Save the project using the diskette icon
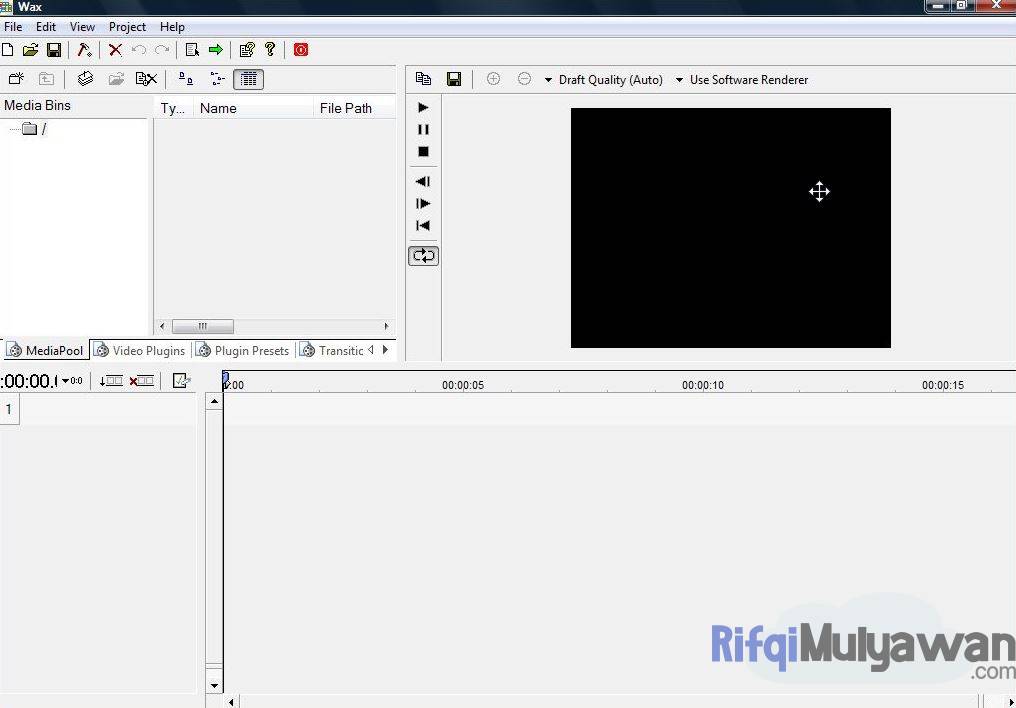This screenshot has width=1016, height=708. pos(54,49)
